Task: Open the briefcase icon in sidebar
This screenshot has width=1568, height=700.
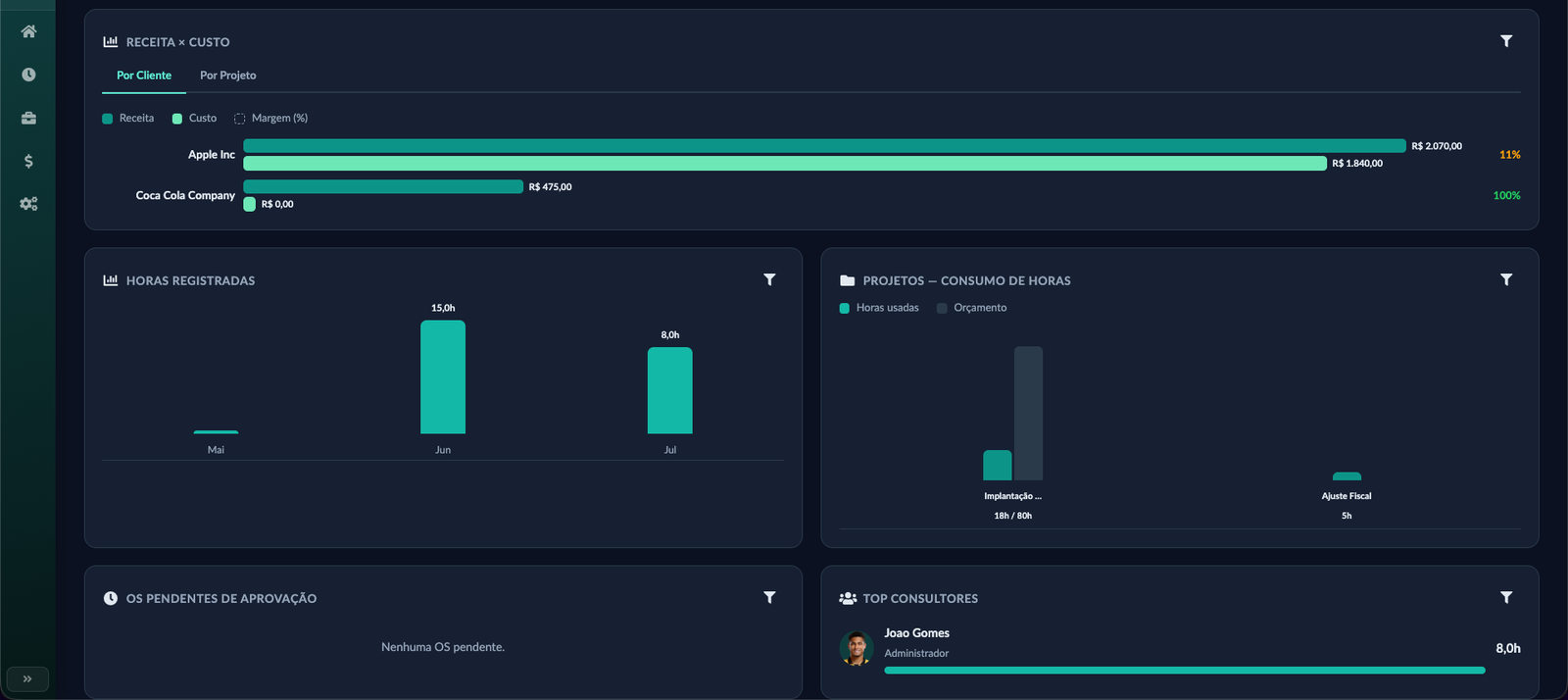Action: click(28, 118)
